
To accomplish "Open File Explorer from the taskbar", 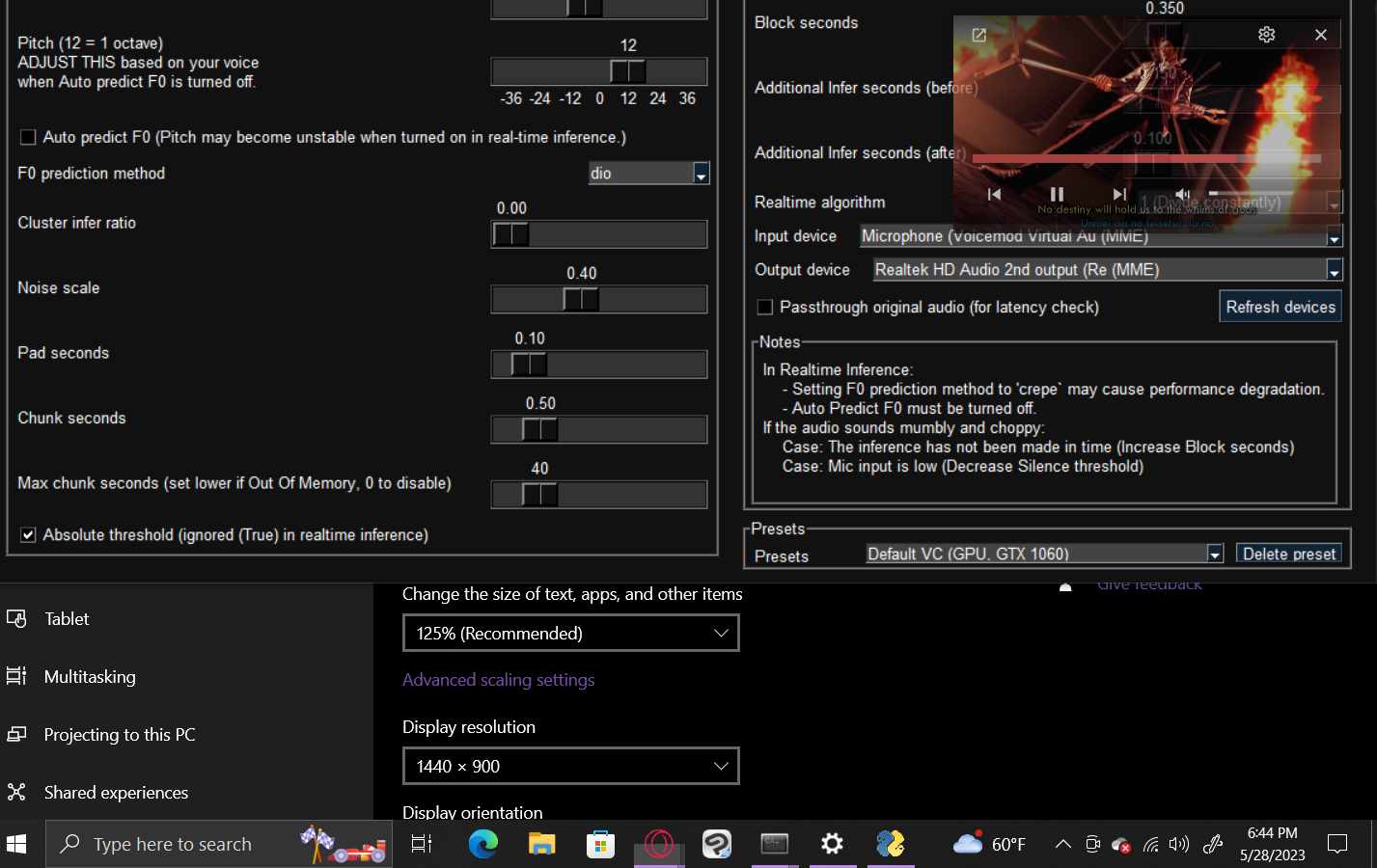I will coord(542,844).
